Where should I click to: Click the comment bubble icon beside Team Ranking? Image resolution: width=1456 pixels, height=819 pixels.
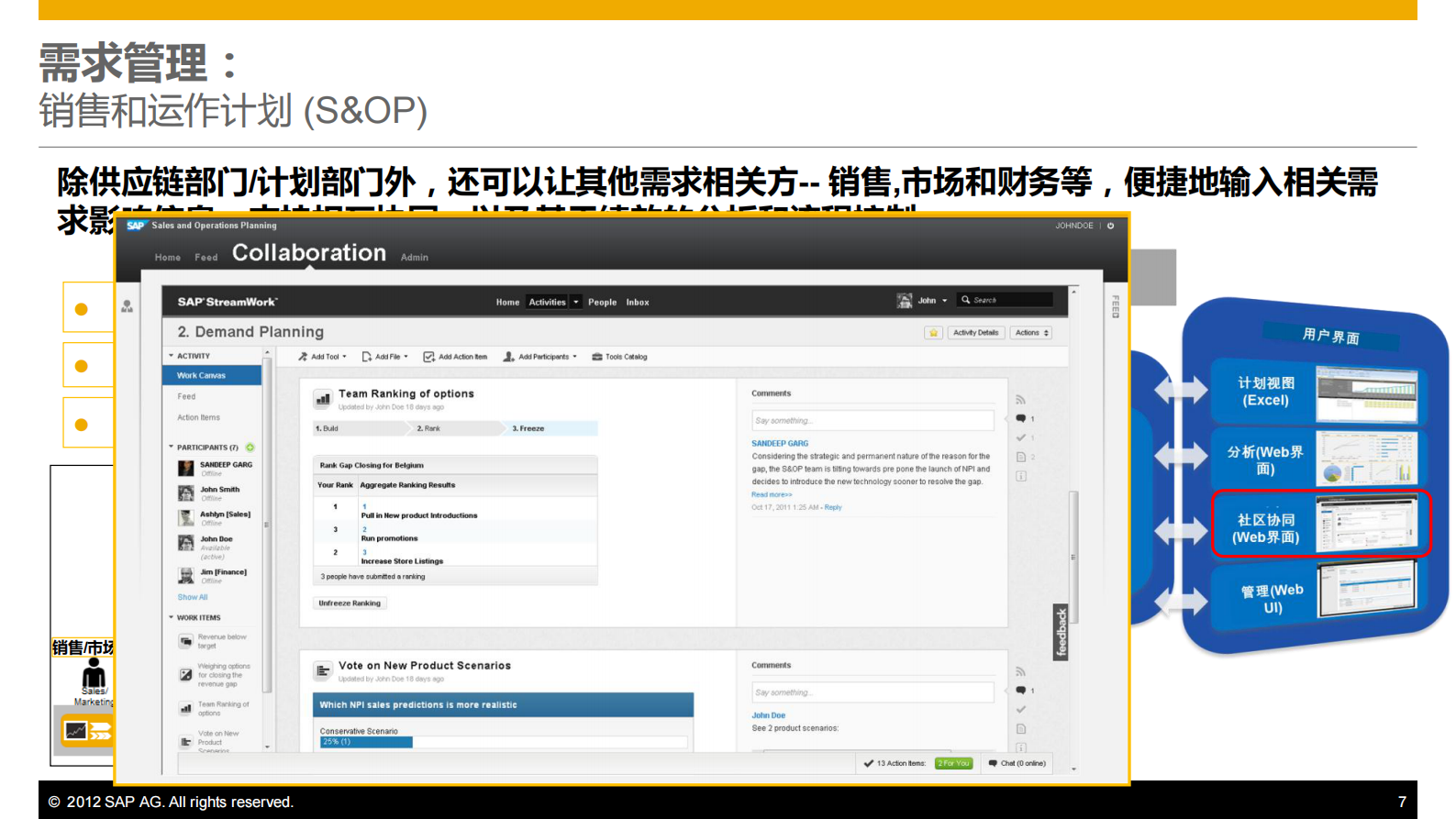(x=1021, y=419)
